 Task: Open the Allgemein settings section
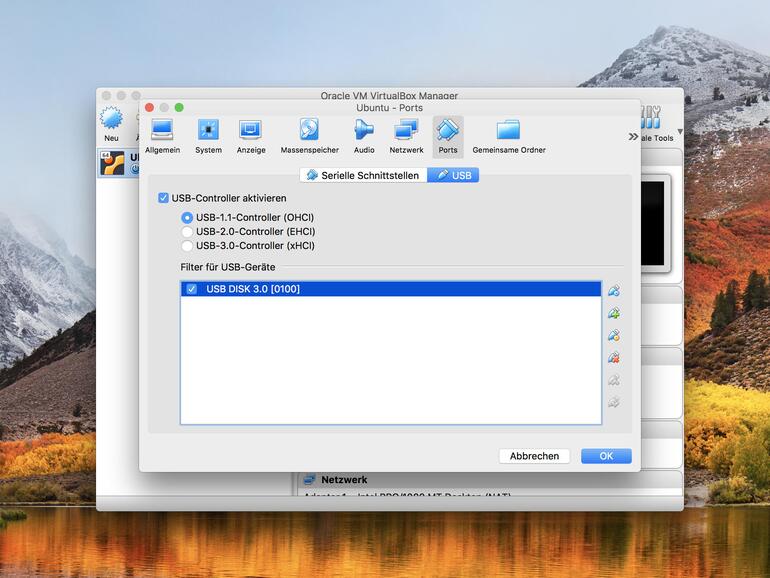[162, 136]
